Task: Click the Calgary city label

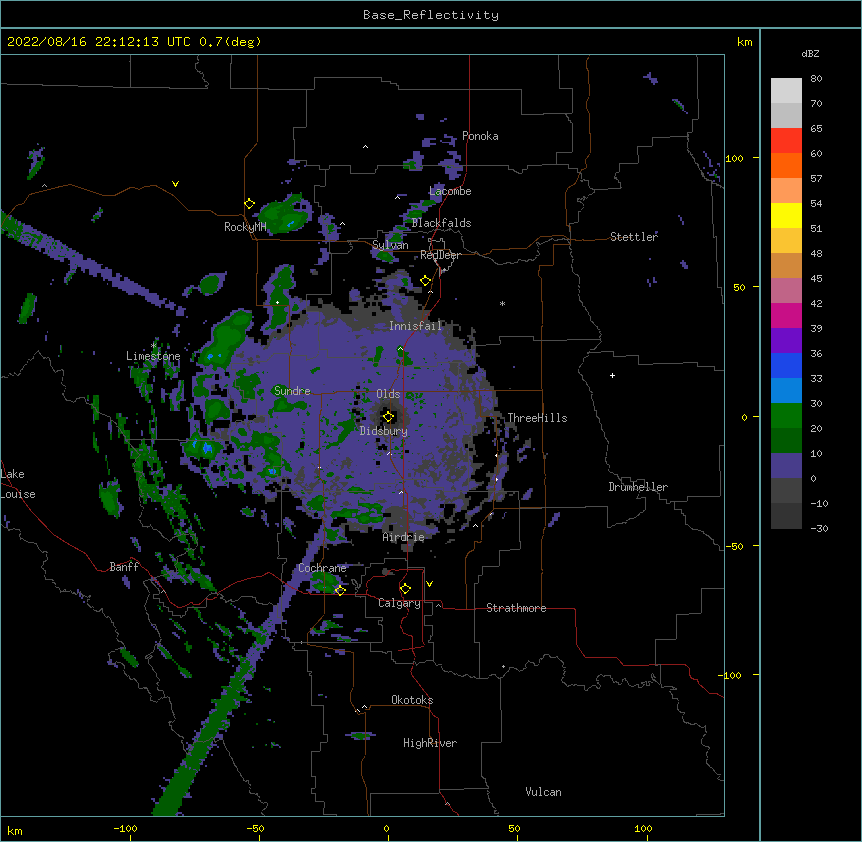Action: click(399, 603)
